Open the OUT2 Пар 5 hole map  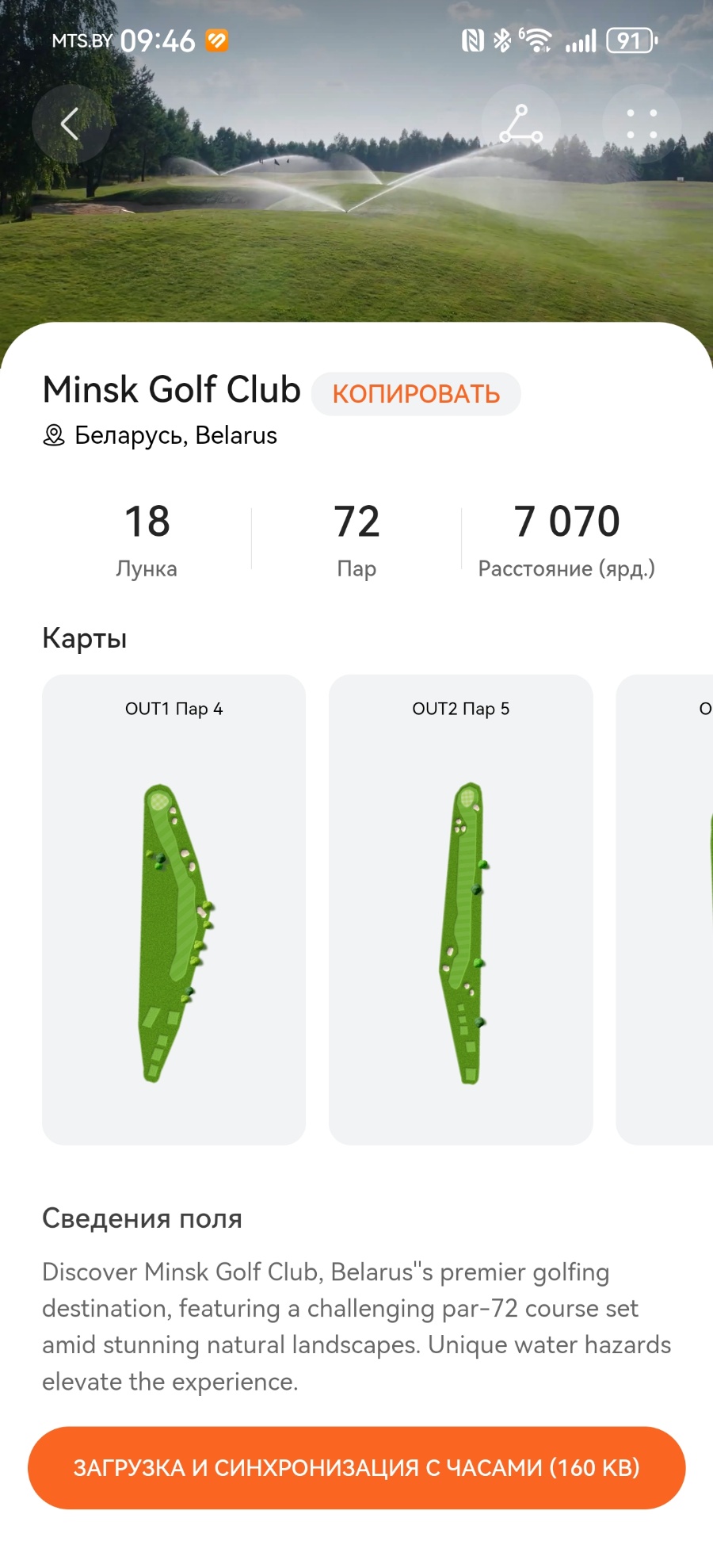460,909
